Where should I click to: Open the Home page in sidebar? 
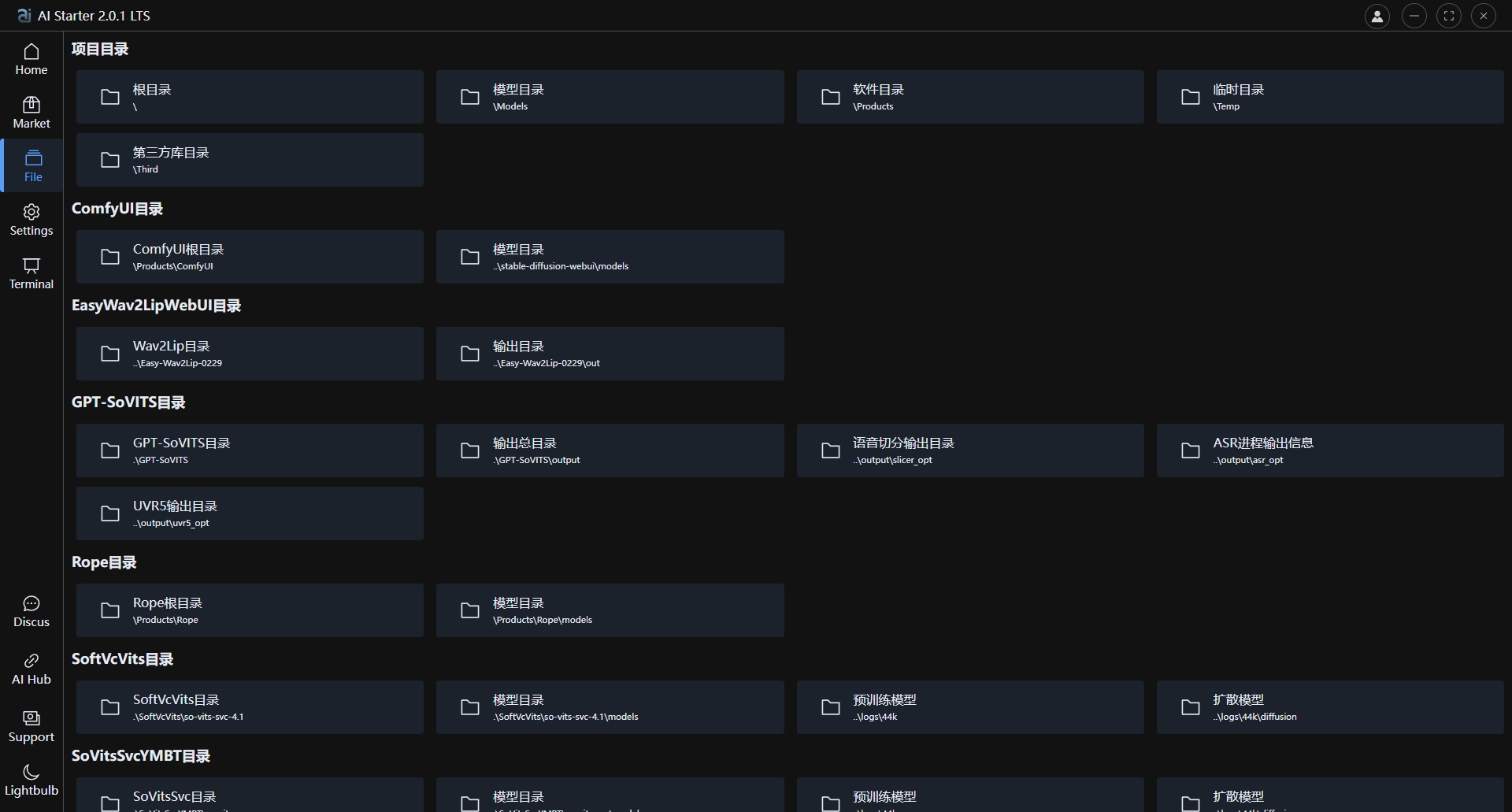31,60
